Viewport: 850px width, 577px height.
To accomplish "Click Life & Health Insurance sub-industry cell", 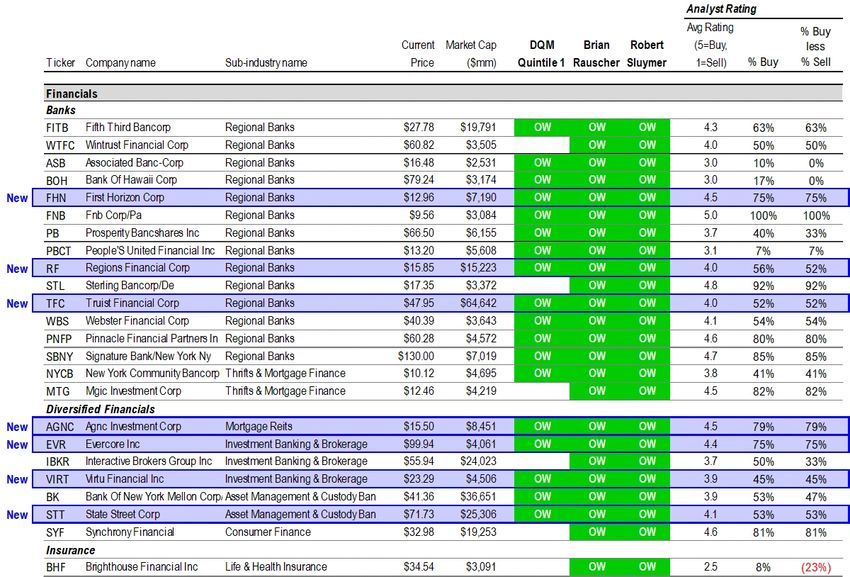I will click(x=276, y=567).
